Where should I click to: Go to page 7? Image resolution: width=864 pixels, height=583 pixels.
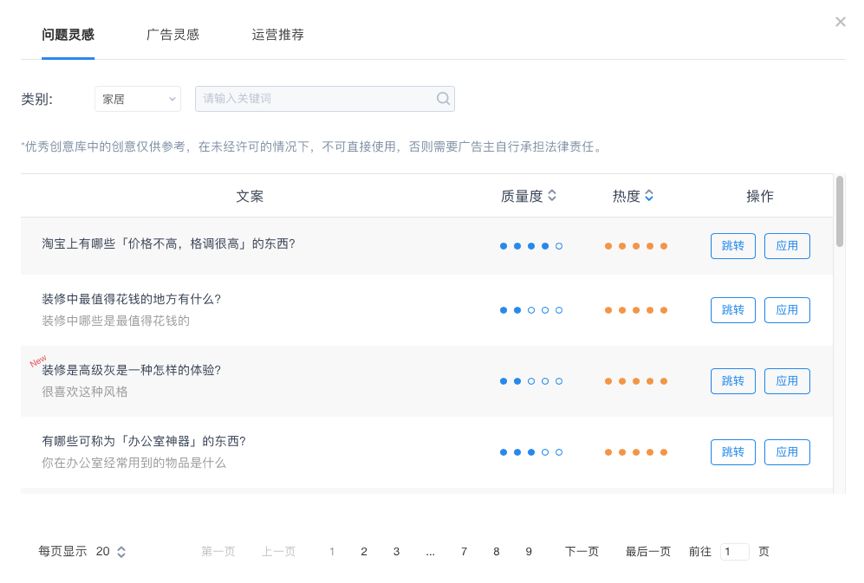coord(464,552)
